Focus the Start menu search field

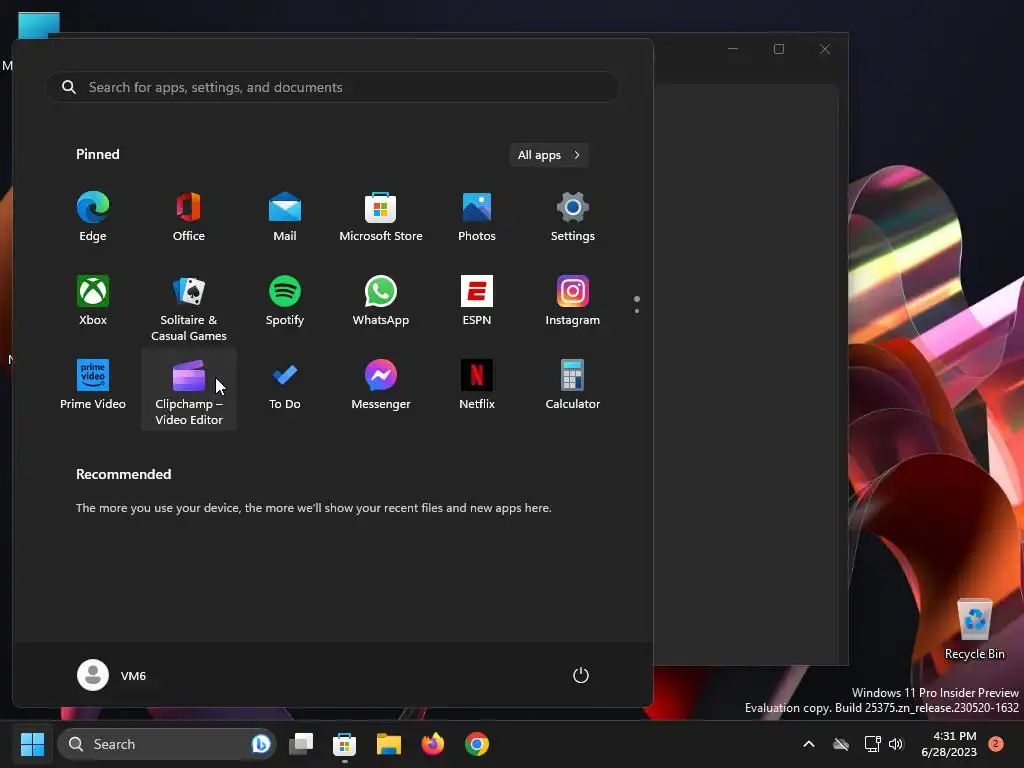(332, 87)
